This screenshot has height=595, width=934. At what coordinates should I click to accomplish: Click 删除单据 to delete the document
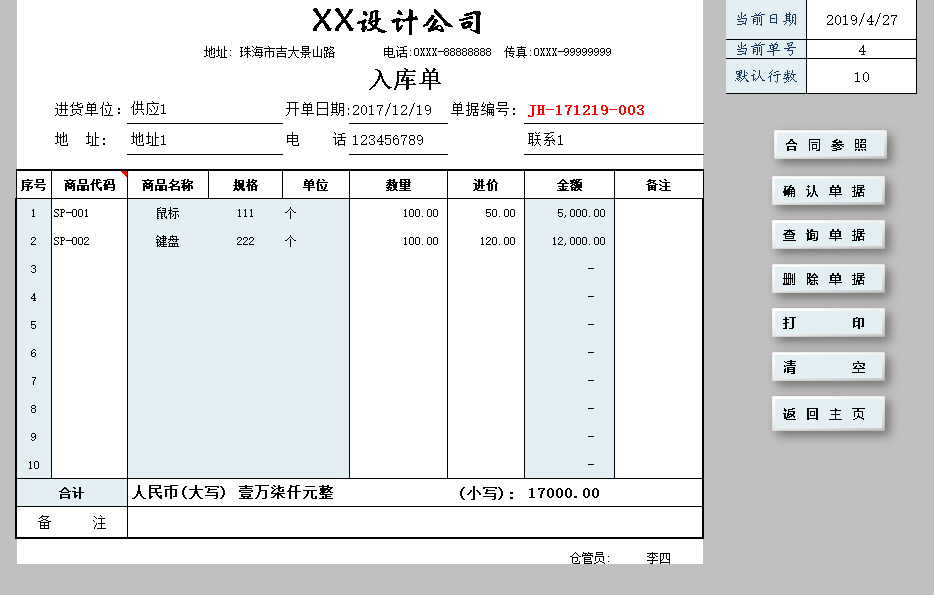[x=829, y=279]
